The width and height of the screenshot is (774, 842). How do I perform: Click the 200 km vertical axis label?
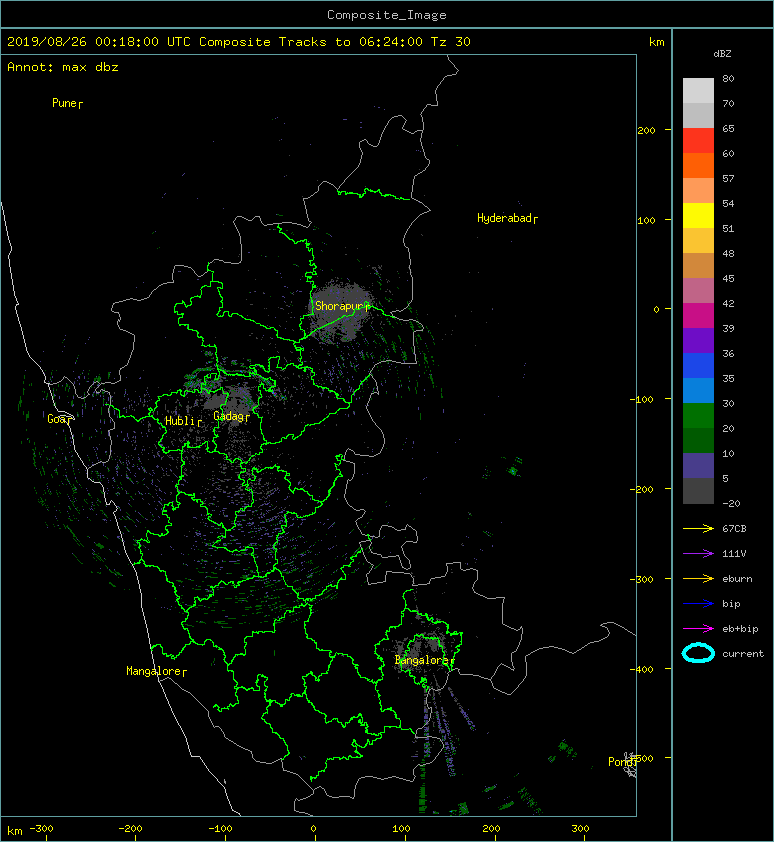(x=646, y=130)
